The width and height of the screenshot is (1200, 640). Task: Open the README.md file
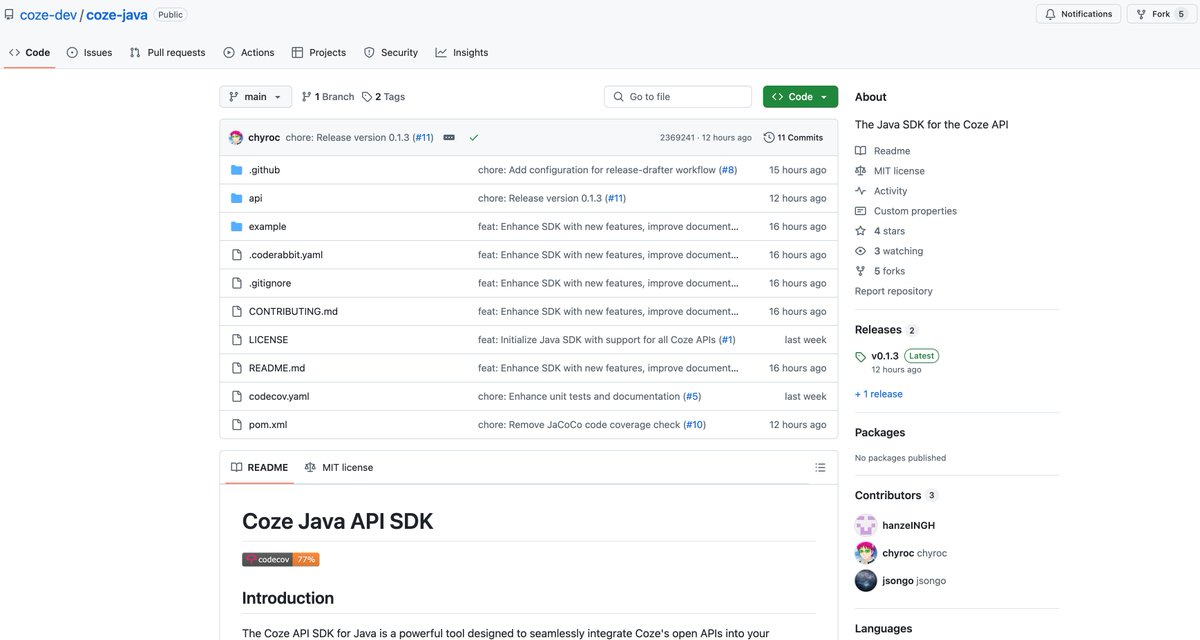click(277, 368)
